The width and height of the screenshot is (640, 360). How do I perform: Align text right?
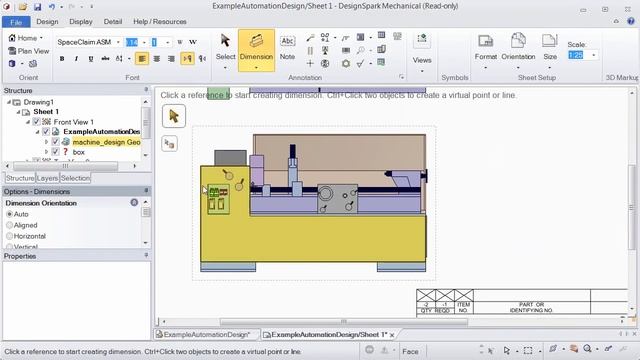[171, 59]
